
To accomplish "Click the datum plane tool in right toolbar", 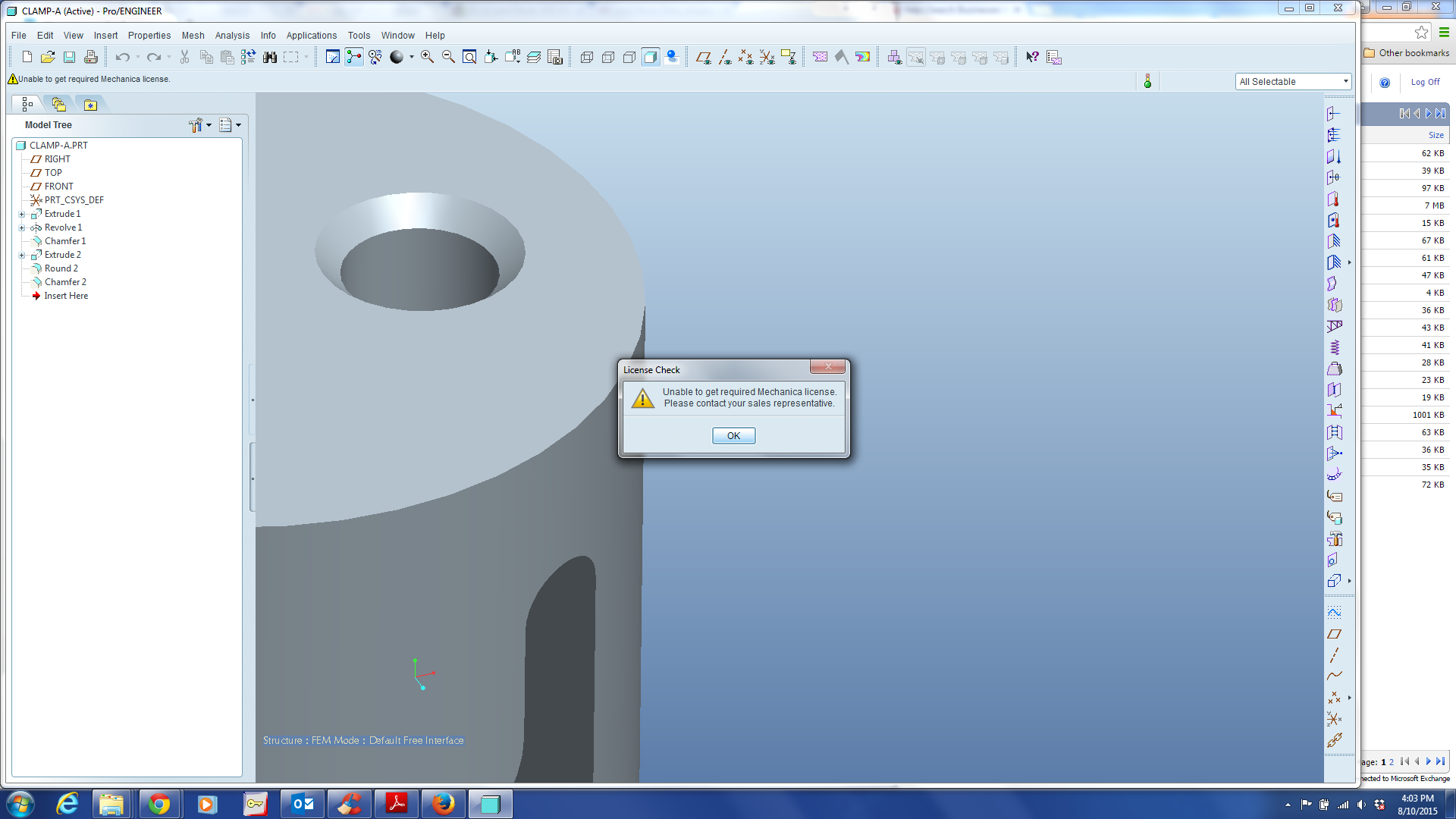I will click(x=1334, y=634).
